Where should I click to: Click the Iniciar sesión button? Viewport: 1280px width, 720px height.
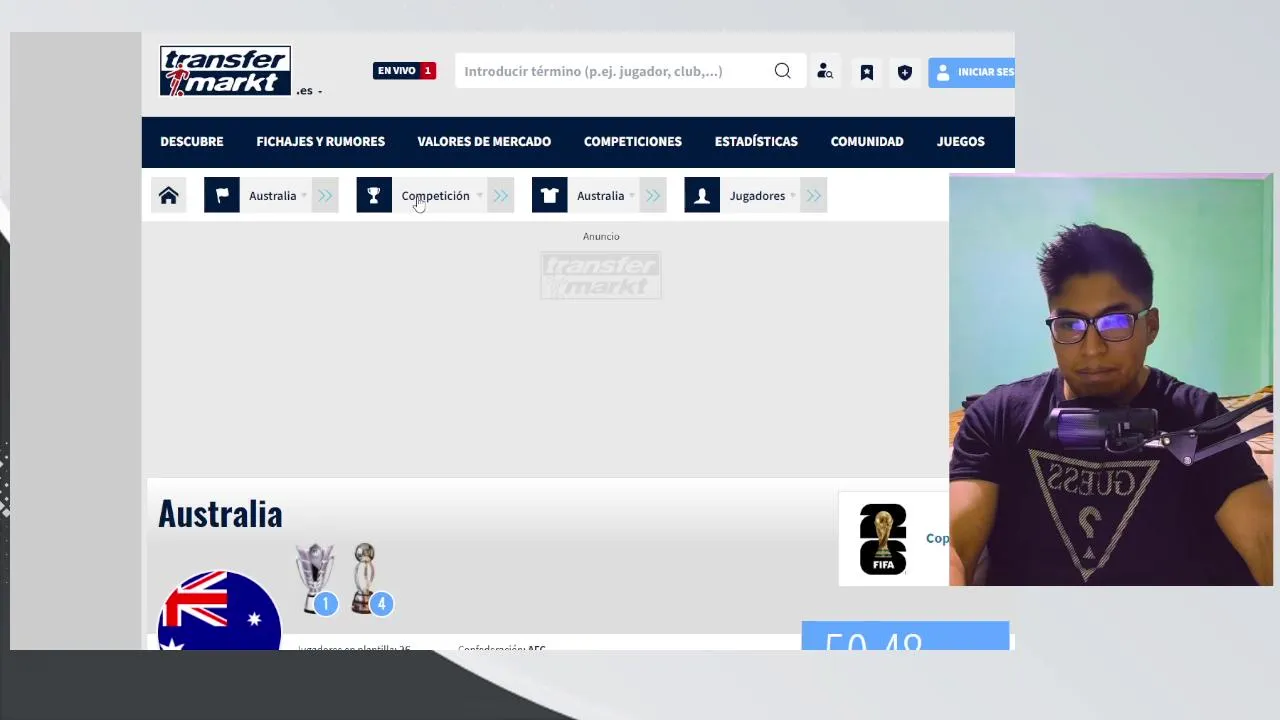[x=971, y=72]
